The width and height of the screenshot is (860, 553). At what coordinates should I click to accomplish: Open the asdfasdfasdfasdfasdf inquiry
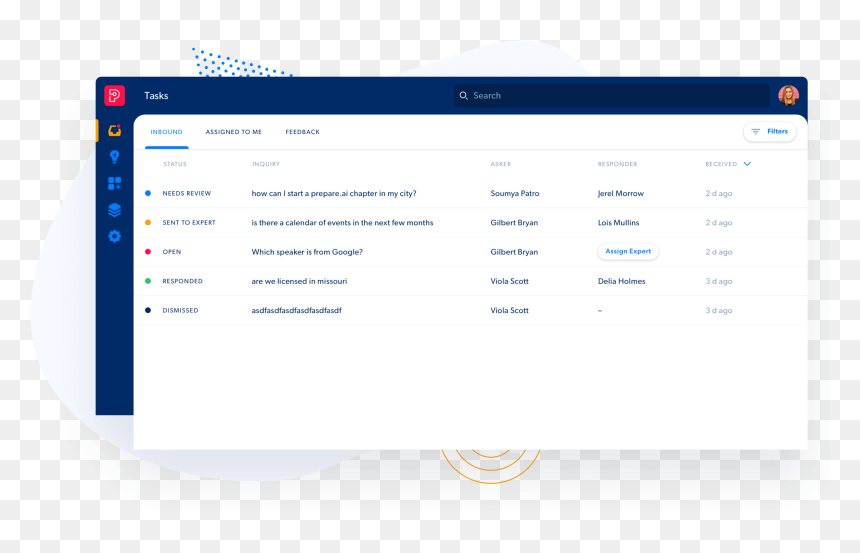pos(296,310)
